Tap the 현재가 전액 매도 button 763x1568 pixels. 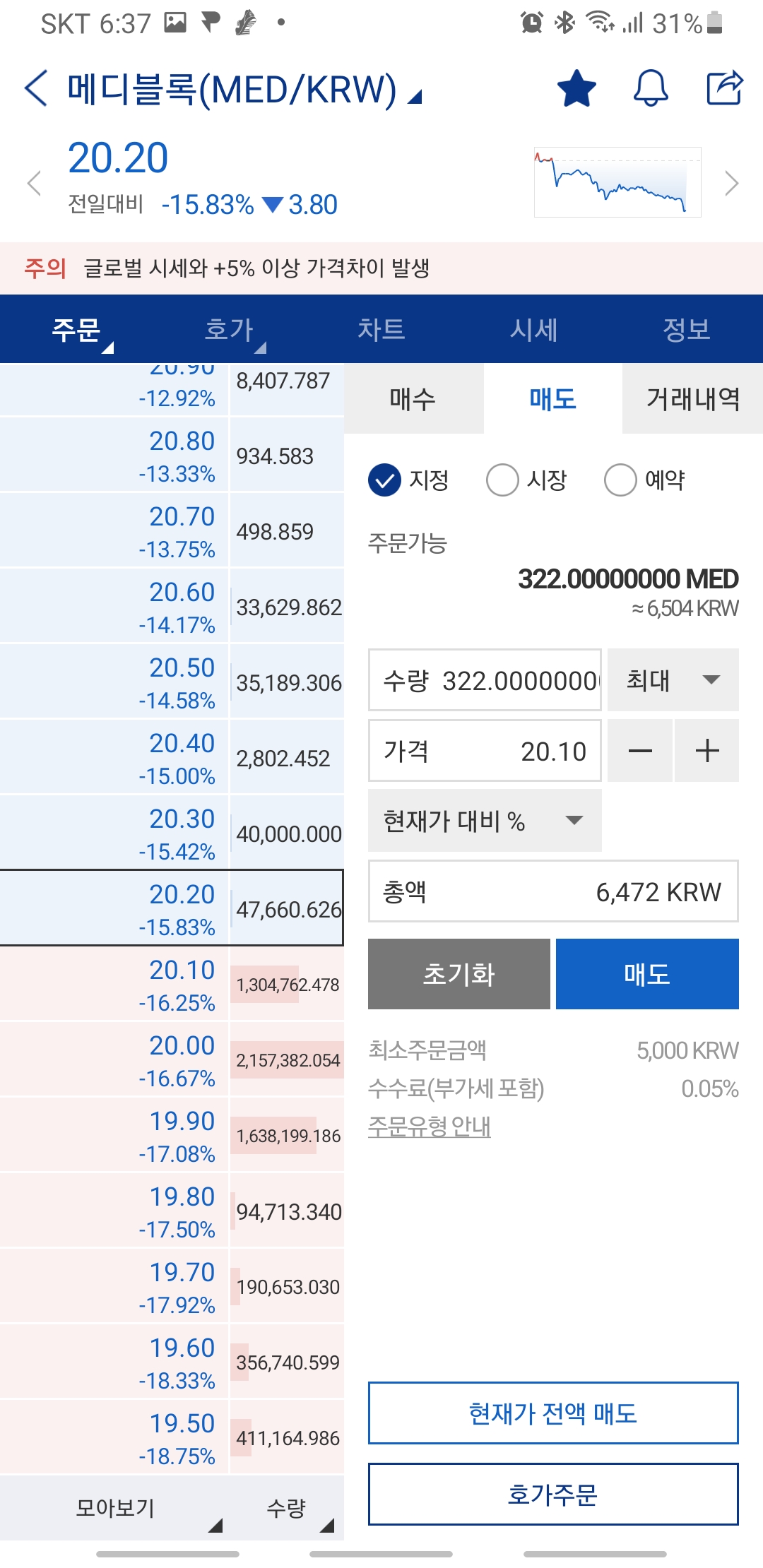[x=553, y=1413]
